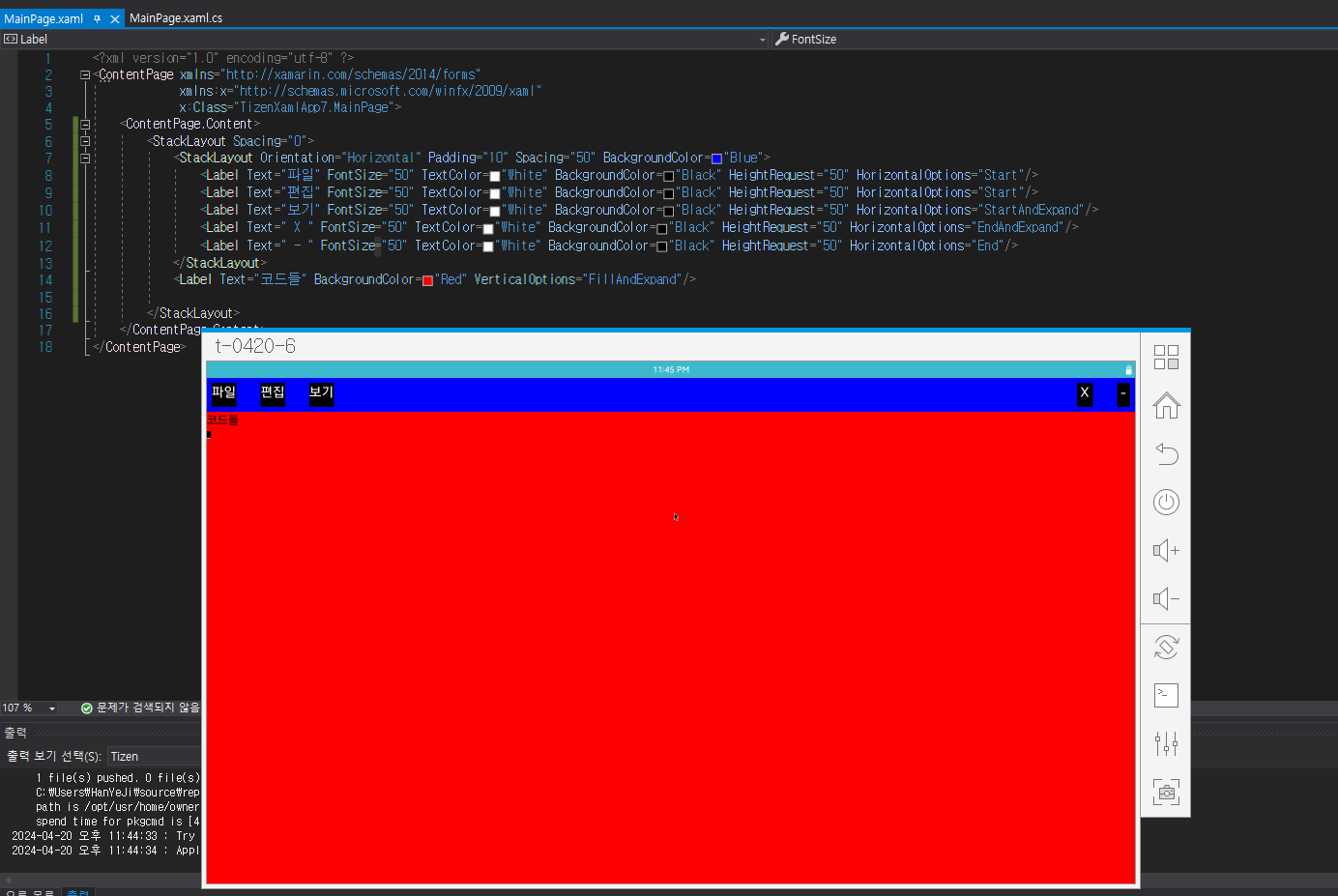Click Black BackgroundColor swatch on line 8

click(x=668, y=176)
